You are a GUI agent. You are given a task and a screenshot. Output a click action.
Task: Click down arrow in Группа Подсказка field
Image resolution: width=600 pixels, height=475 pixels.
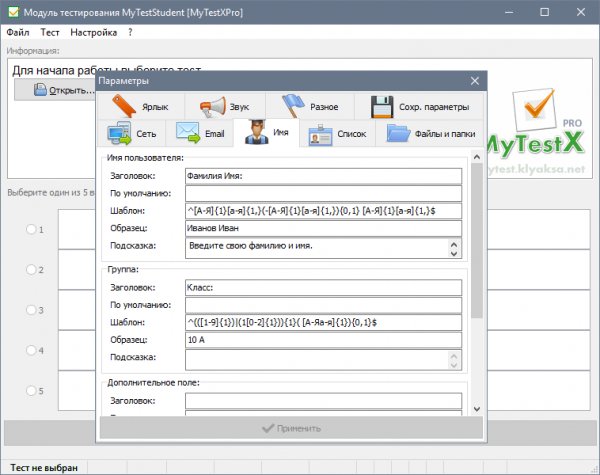point(454,365)
